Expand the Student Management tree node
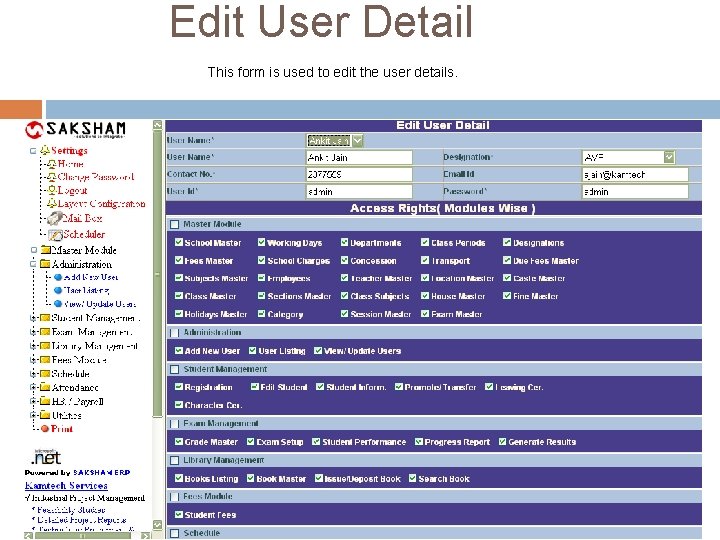 pyautogui.click(x=33, y=318)
